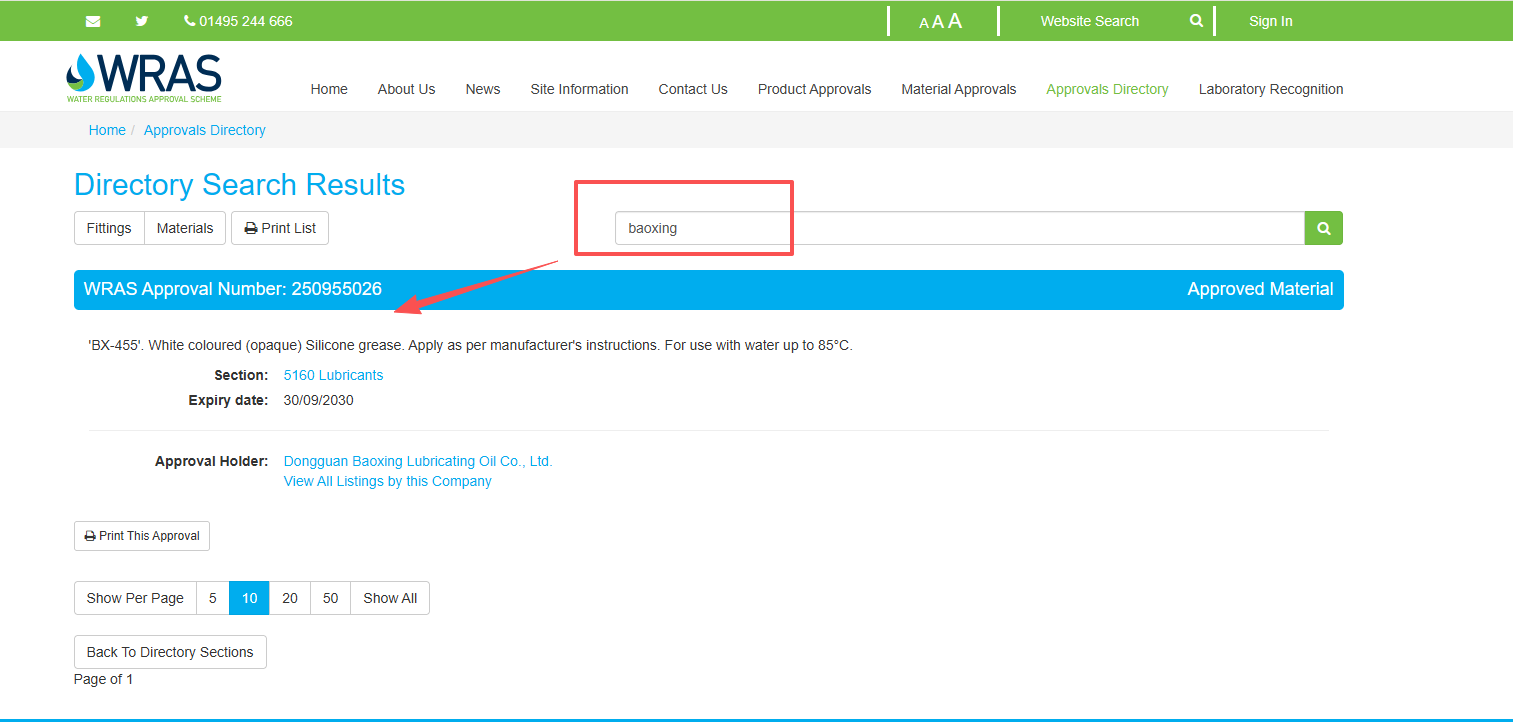Click the envelope email icon

(93, 21)
